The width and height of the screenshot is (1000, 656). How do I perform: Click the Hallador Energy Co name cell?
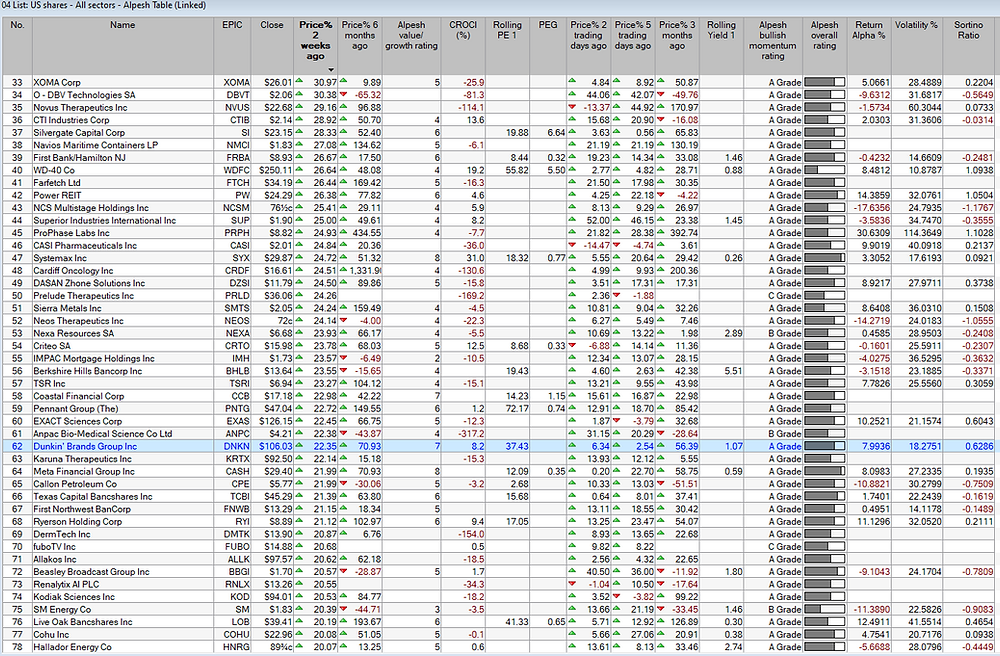[122, 647]
